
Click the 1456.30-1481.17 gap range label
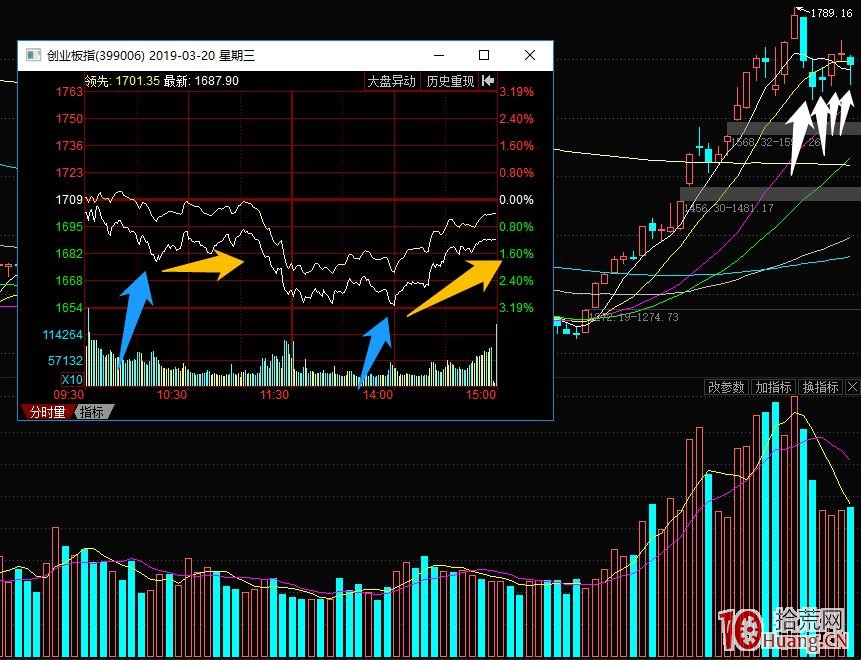point(730,208)
